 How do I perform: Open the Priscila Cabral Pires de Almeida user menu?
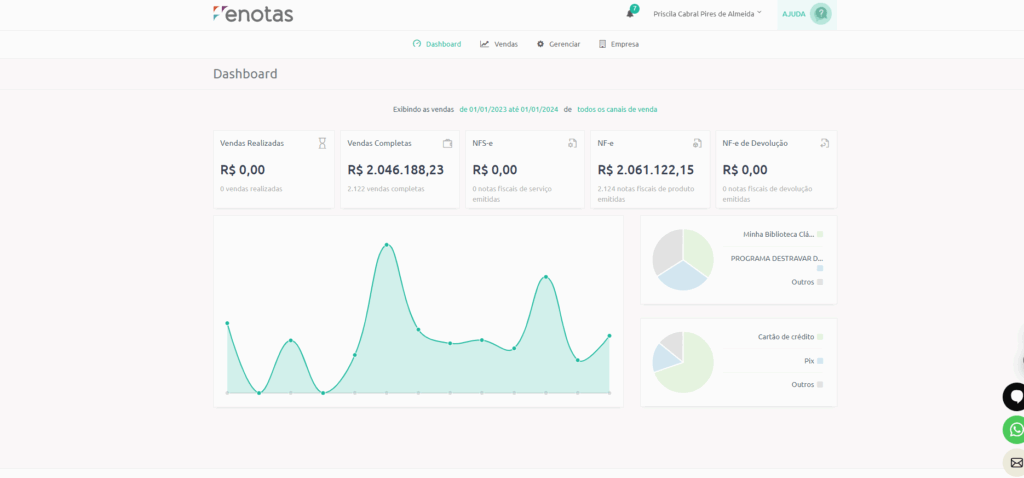pos(707,14)
